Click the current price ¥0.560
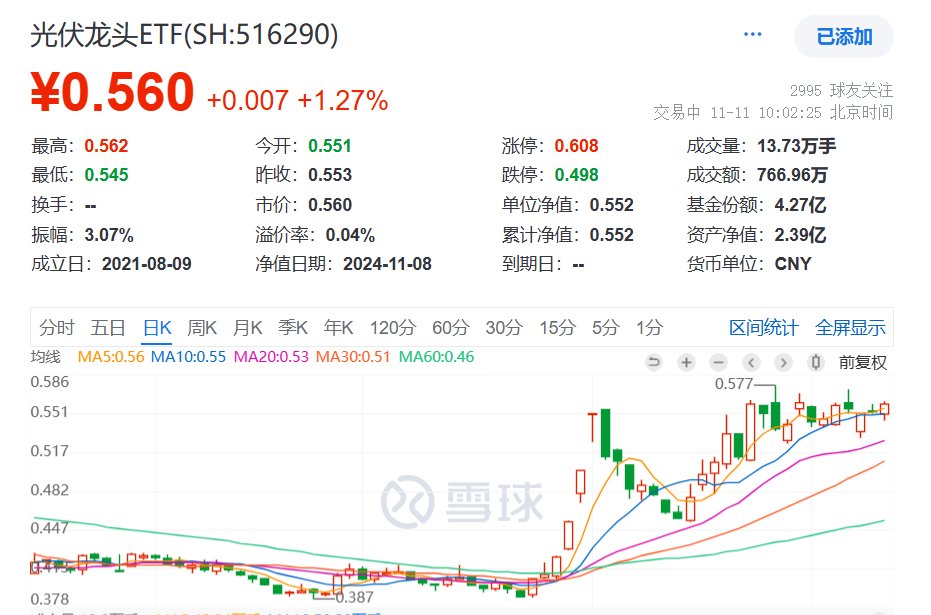Viewport: 931px width, 615px height. 112,92
